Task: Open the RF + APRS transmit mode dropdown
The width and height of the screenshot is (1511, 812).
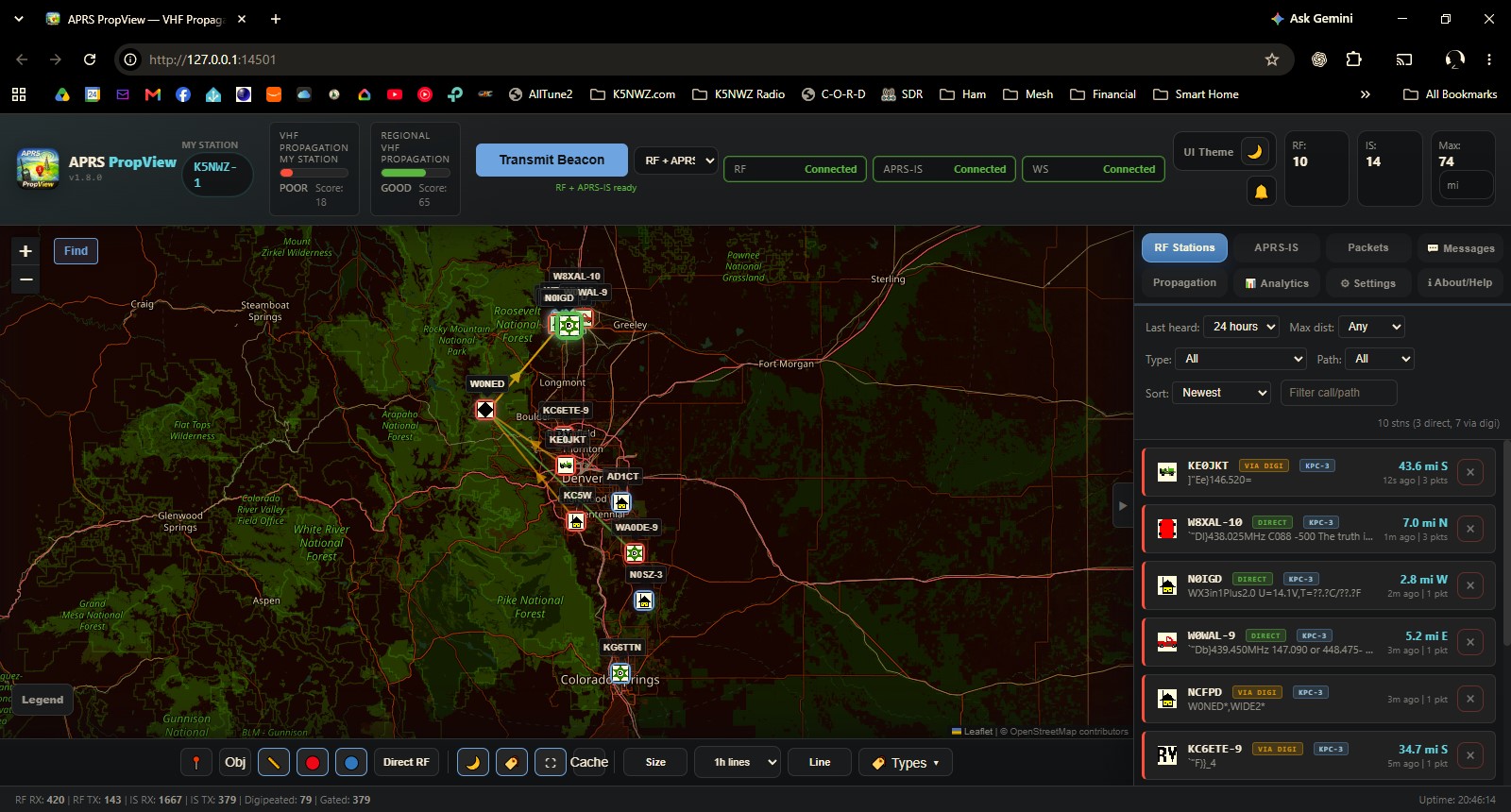Action: [x=676, y=161]
